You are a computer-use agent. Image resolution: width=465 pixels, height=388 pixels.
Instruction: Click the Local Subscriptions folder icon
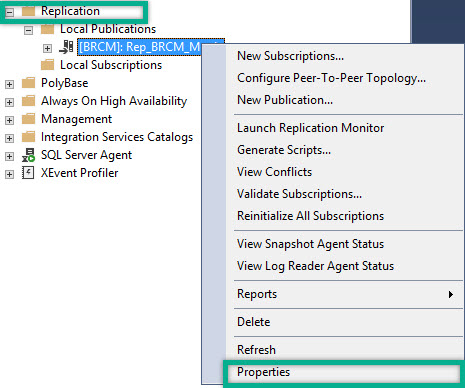[x=47, y=65]
